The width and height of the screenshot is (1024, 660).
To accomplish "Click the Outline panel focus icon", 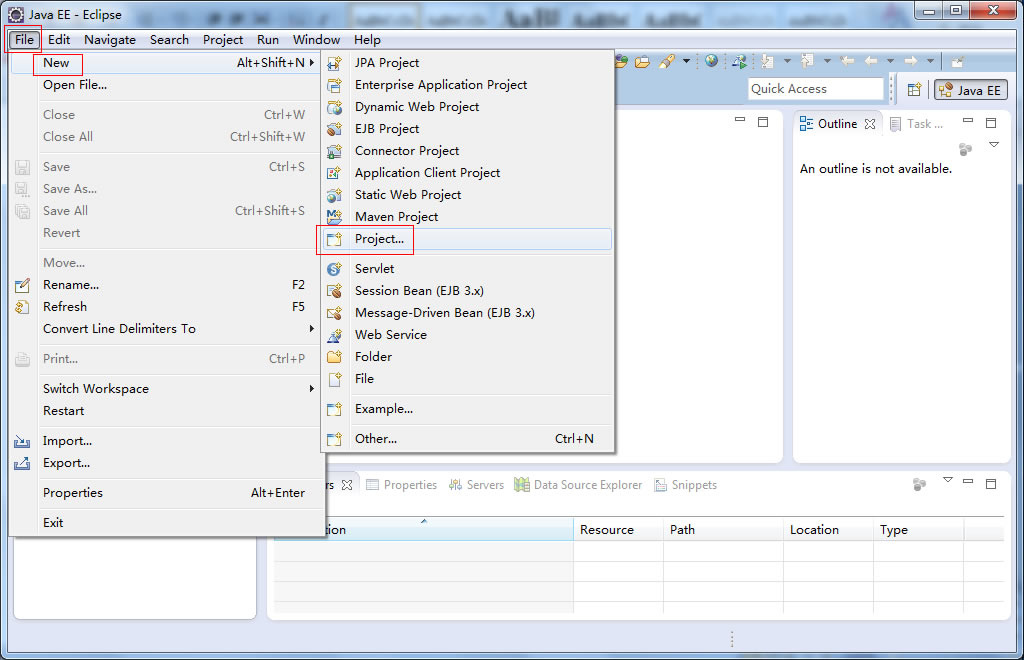I will click(x=966, y=149).
